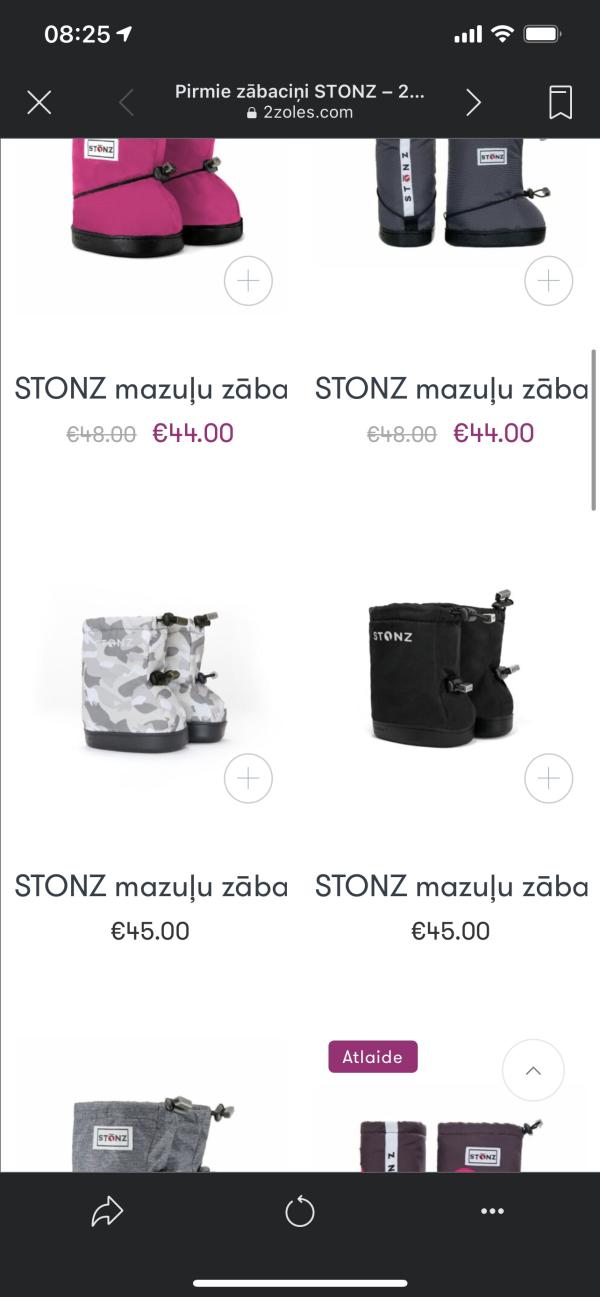Add the grey striped STONZ boots via plus

pyautogui.click(x=549, y=281)
